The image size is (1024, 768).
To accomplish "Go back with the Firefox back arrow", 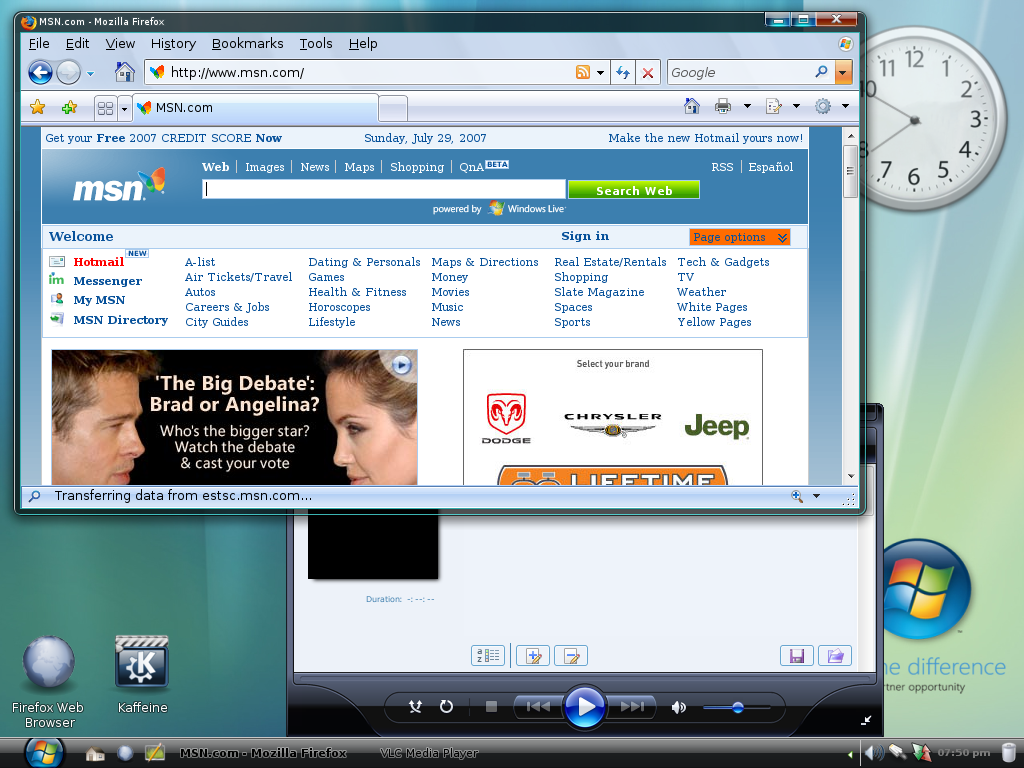I will 40,72.
